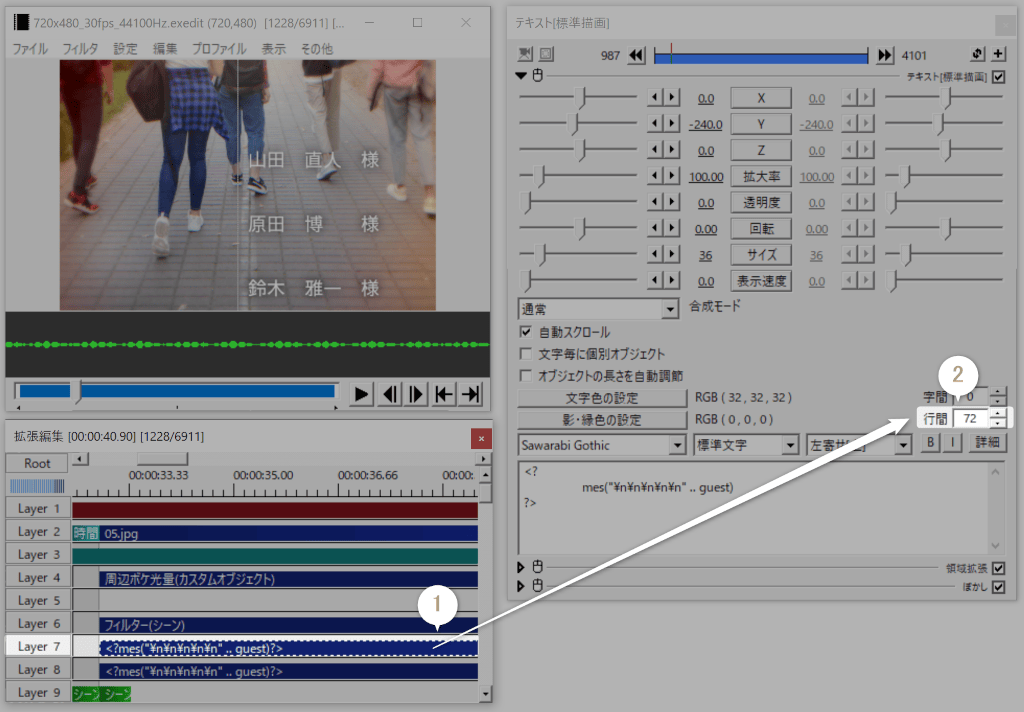The width and height of the screenshot is (1024, 712).
Task: Uncheck the 自動スクロール checkbox
Action: coord(526,332)
